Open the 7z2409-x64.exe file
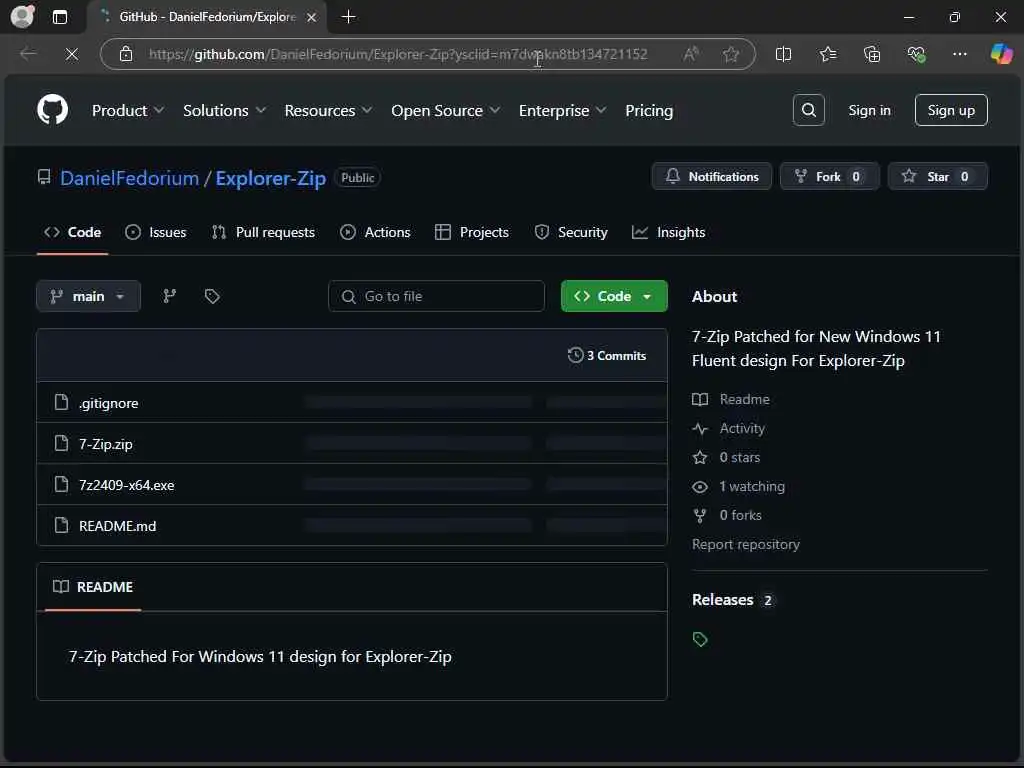1024x768 pixels. 127,485
